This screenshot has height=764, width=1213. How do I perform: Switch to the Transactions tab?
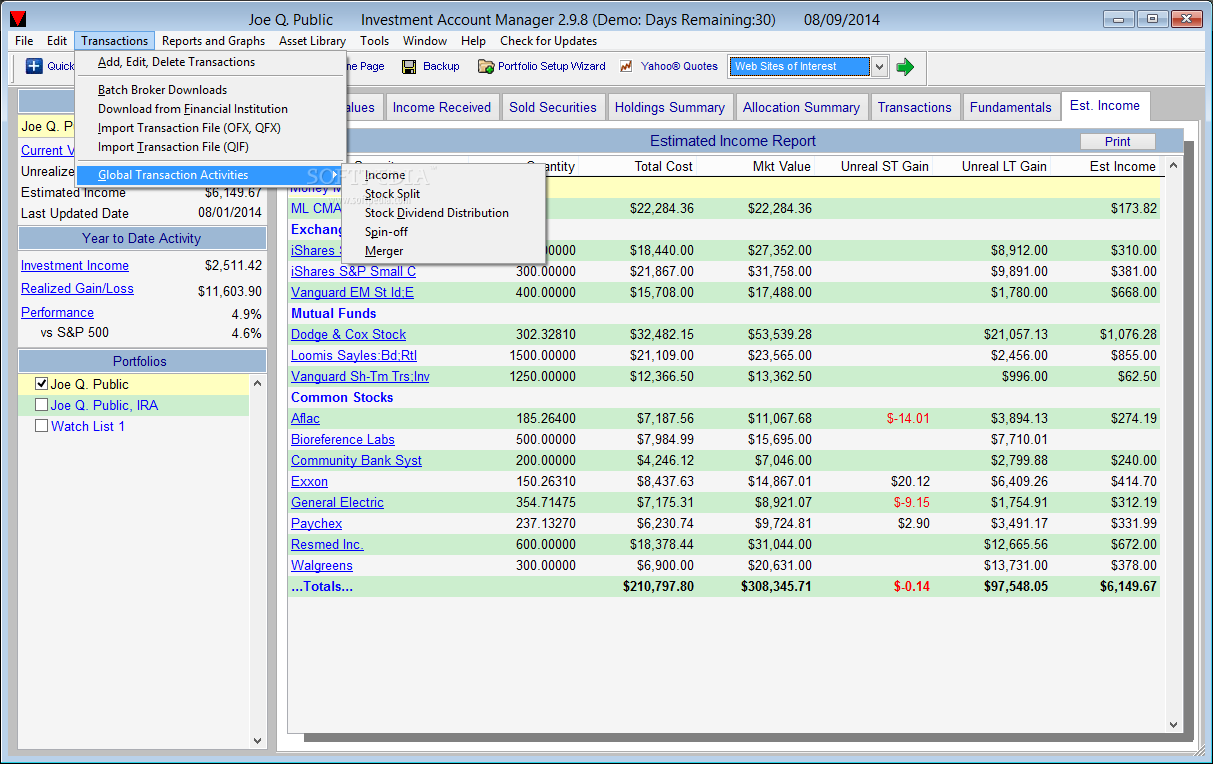915,107
